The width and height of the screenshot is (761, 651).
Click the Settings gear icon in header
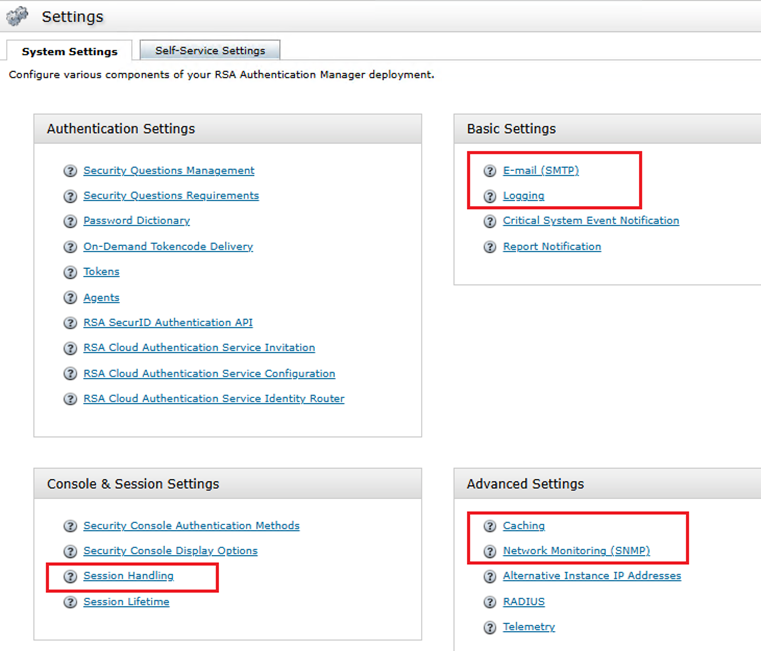pyautogui.click(x=18, y=17)
